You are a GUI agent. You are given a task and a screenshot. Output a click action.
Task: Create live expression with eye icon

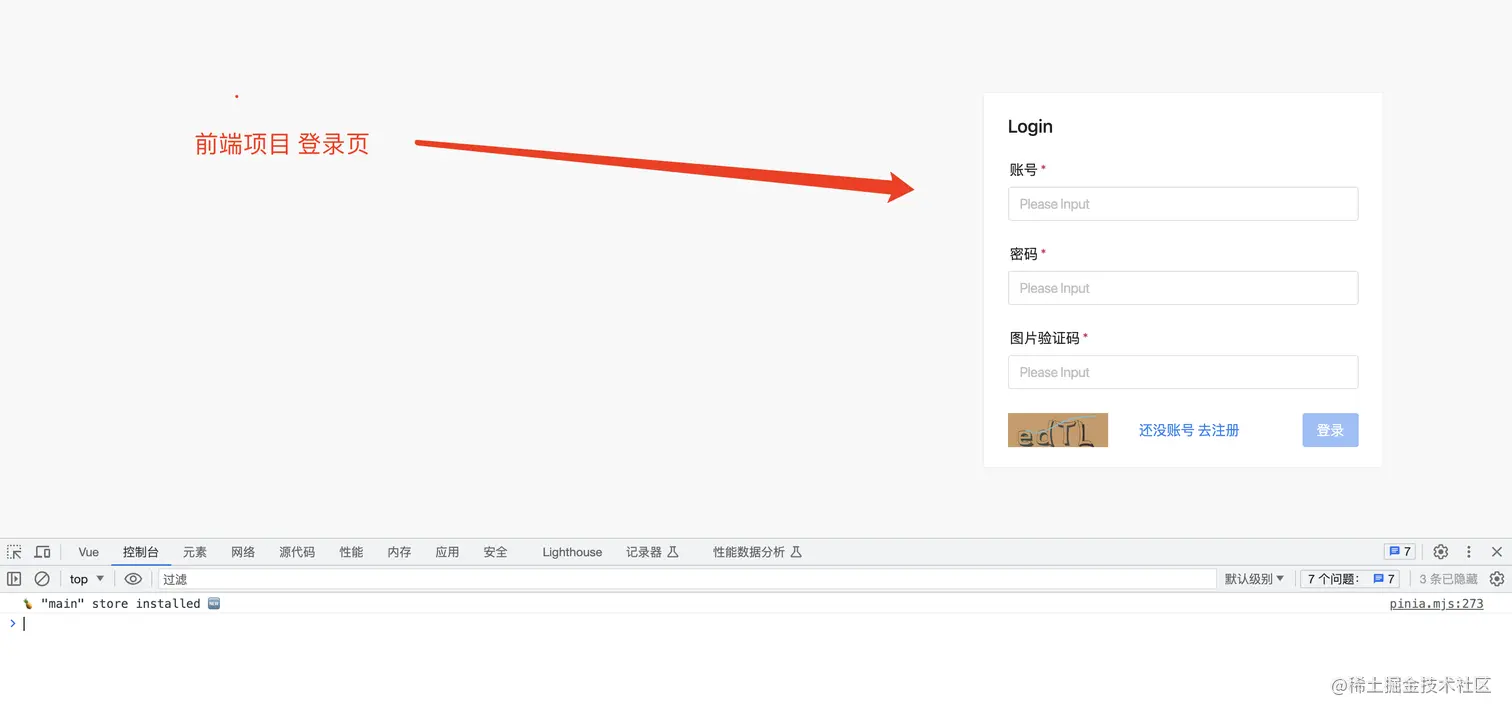pos(133,579)
